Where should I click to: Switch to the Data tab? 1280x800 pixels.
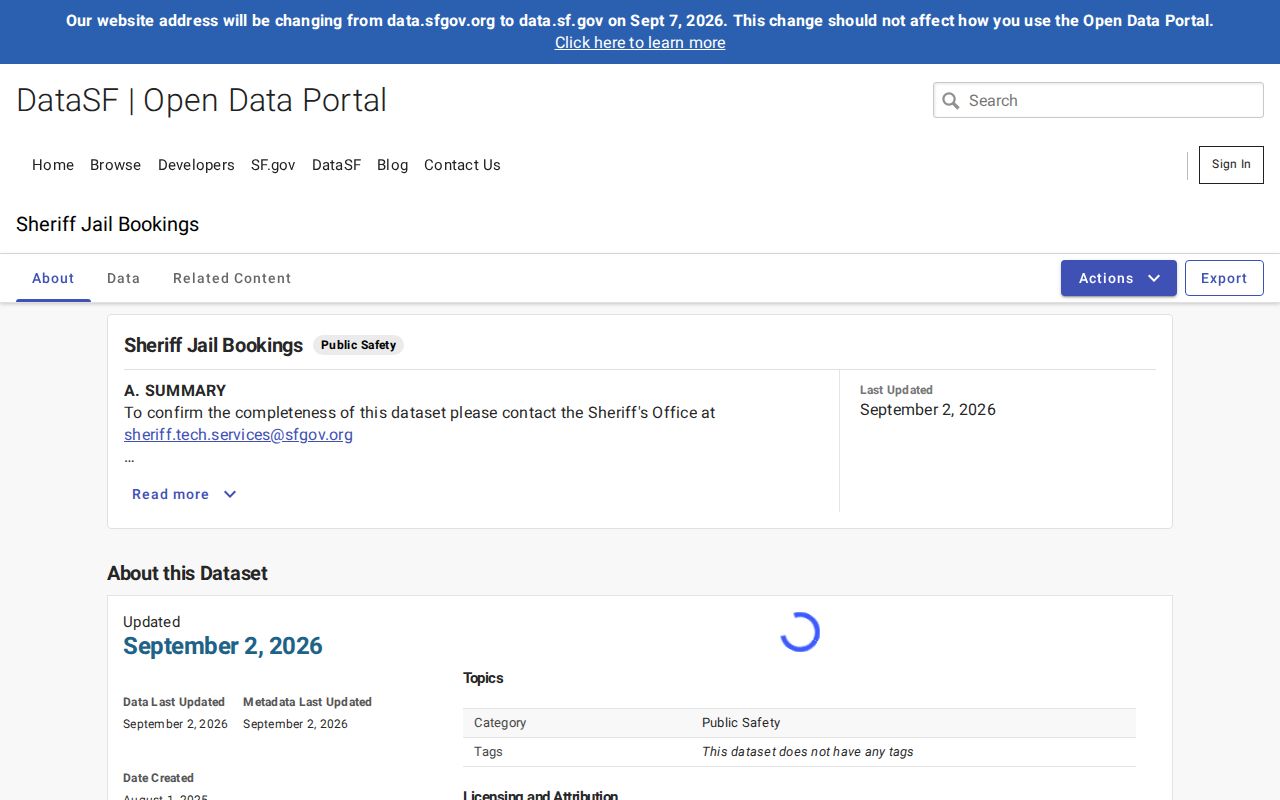tap(123, 278)
